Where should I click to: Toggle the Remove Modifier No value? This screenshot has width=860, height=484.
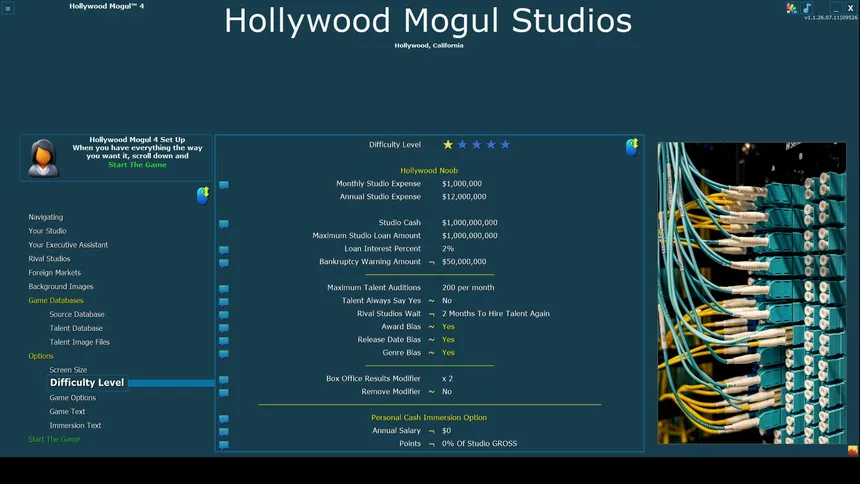pos(447,392)
